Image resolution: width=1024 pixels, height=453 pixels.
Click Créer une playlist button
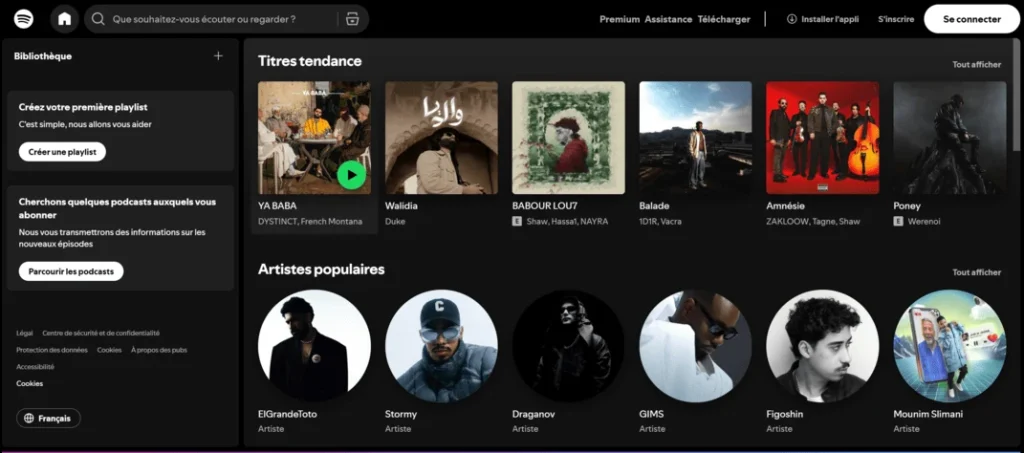pyautogui.click(x=62, y=152)
